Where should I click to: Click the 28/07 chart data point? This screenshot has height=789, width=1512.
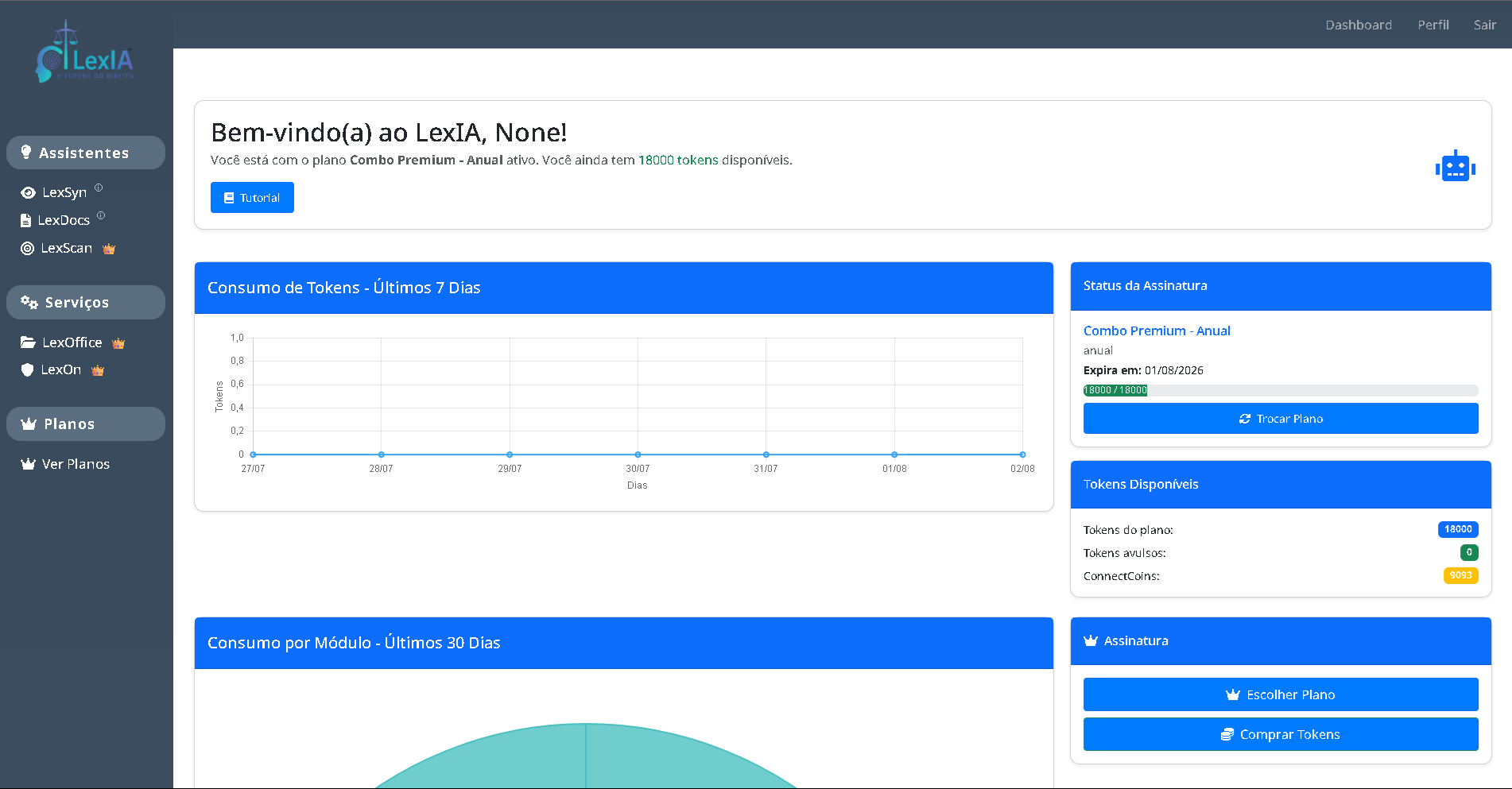coord(382,454)
